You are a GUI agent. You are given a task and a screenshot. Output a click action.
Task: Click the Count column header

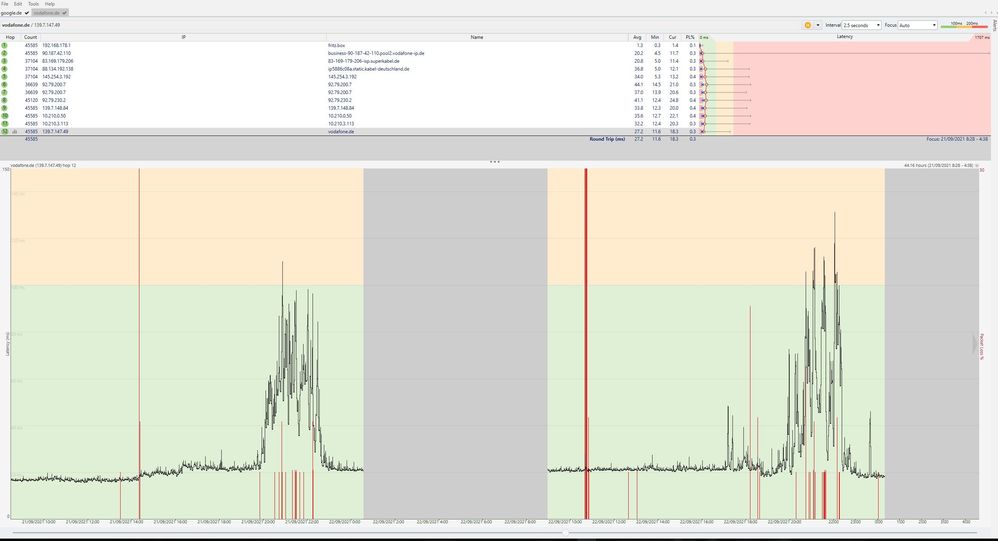pyautogui.click(x=31, y=38)
